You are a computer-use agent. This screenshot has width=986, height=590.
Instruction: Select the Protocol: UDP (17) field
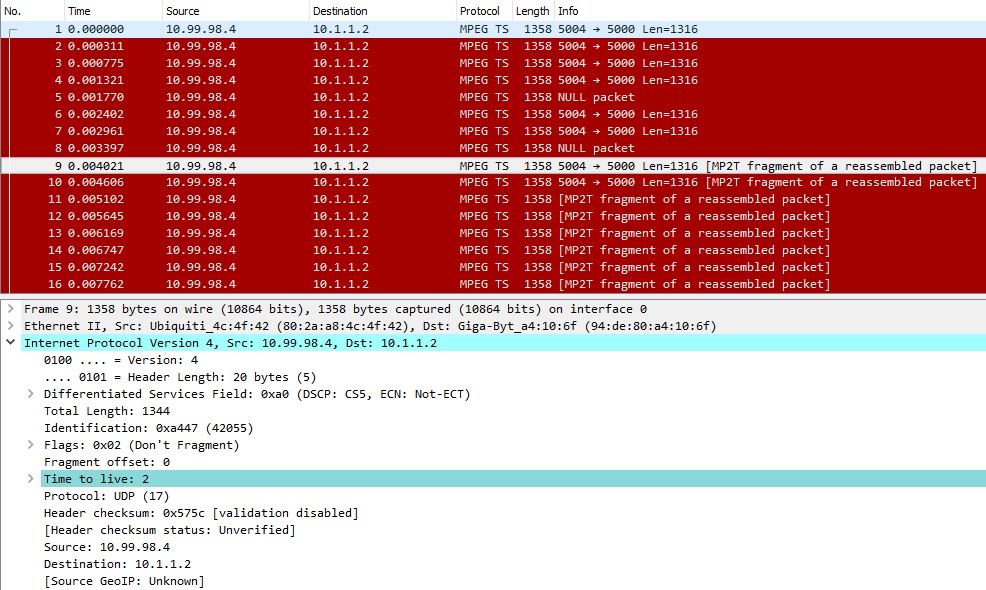[x=106, y=496]
